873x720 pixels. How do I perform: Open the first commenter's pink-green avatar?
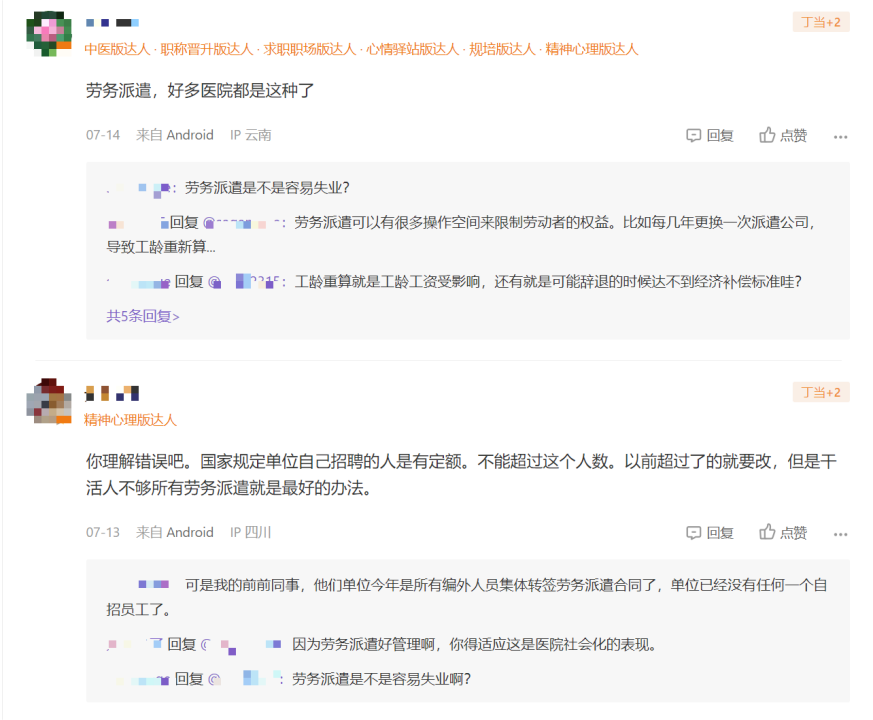48,32
